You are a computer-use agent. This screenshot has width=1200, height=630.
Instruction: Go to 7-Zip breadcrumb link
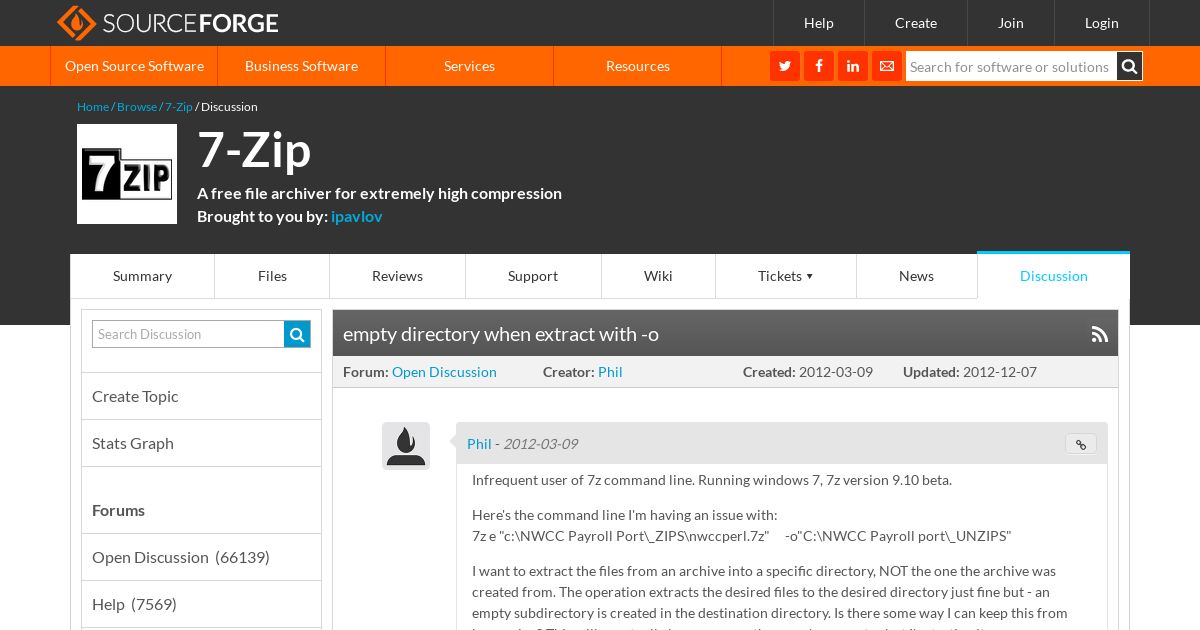pos(179,107)
